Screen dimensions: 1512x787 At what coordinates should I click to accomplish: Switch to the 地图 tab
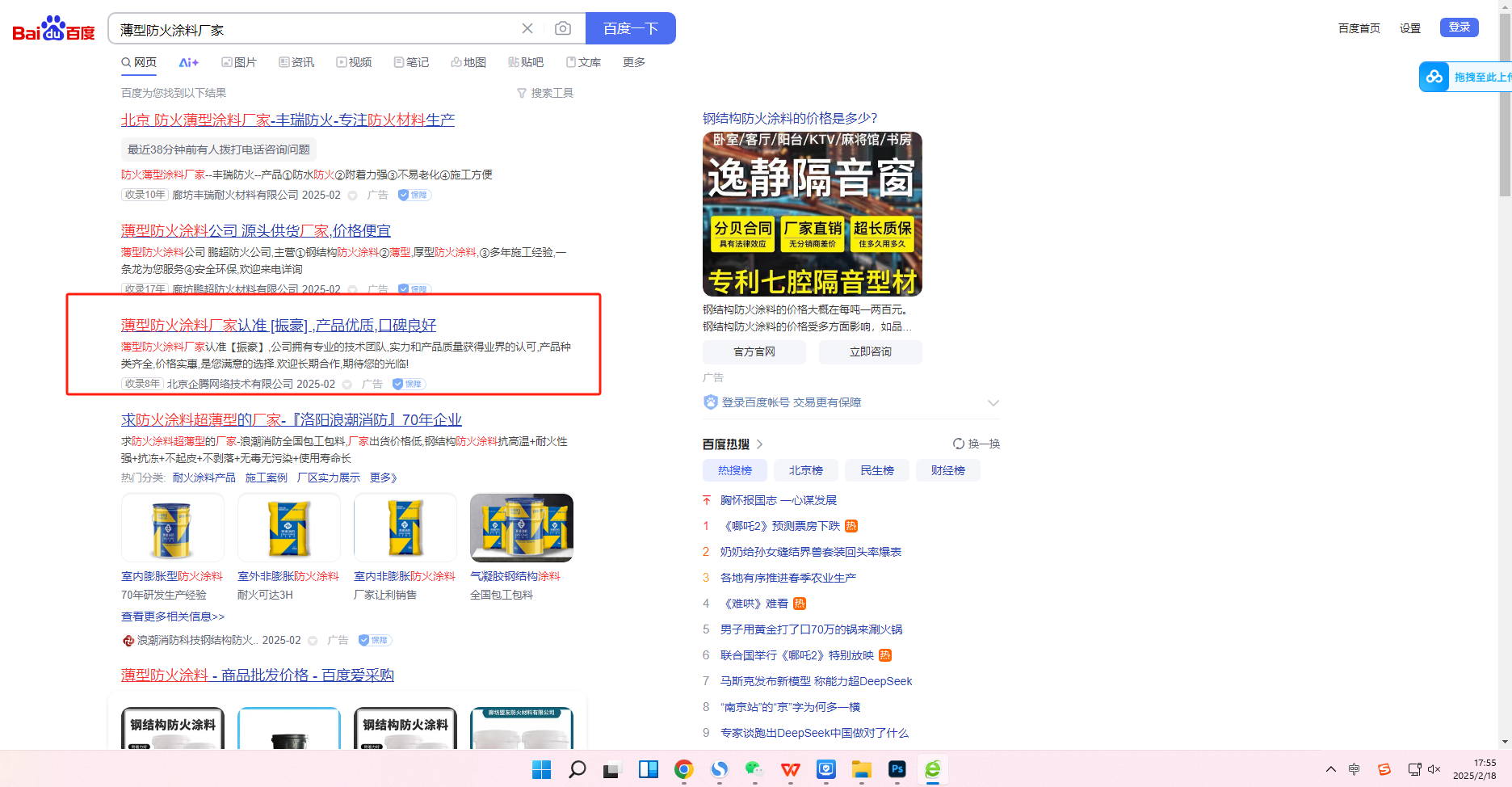tap(468, 62)
